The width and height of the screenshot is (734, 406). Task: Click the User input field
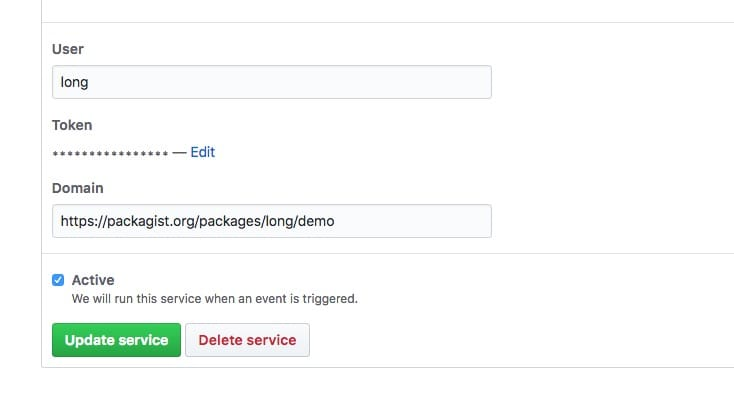(x=271, y=82)
